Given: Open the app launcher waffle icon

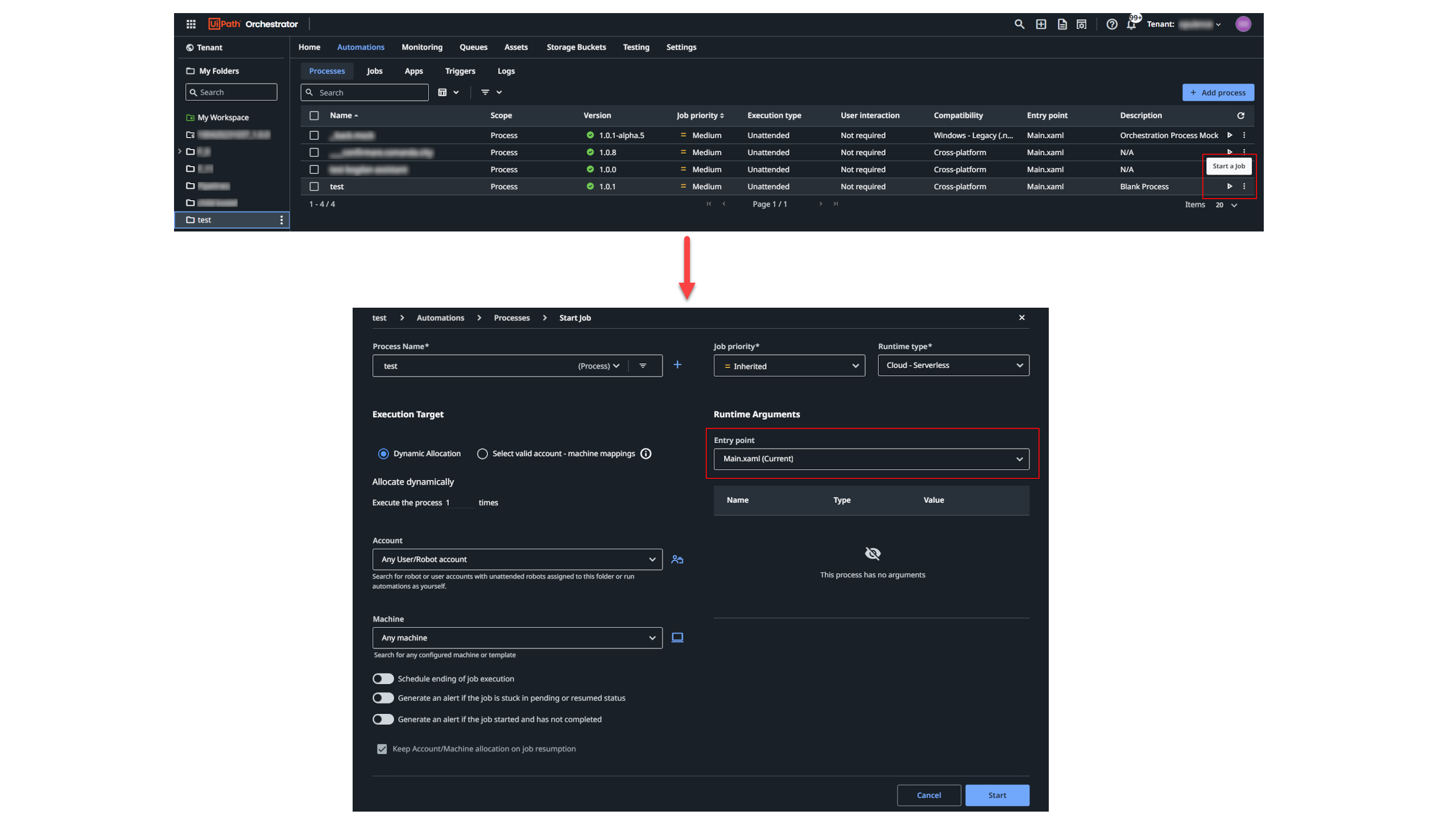Looking at the screenshot, I should (x=191, y=24).
